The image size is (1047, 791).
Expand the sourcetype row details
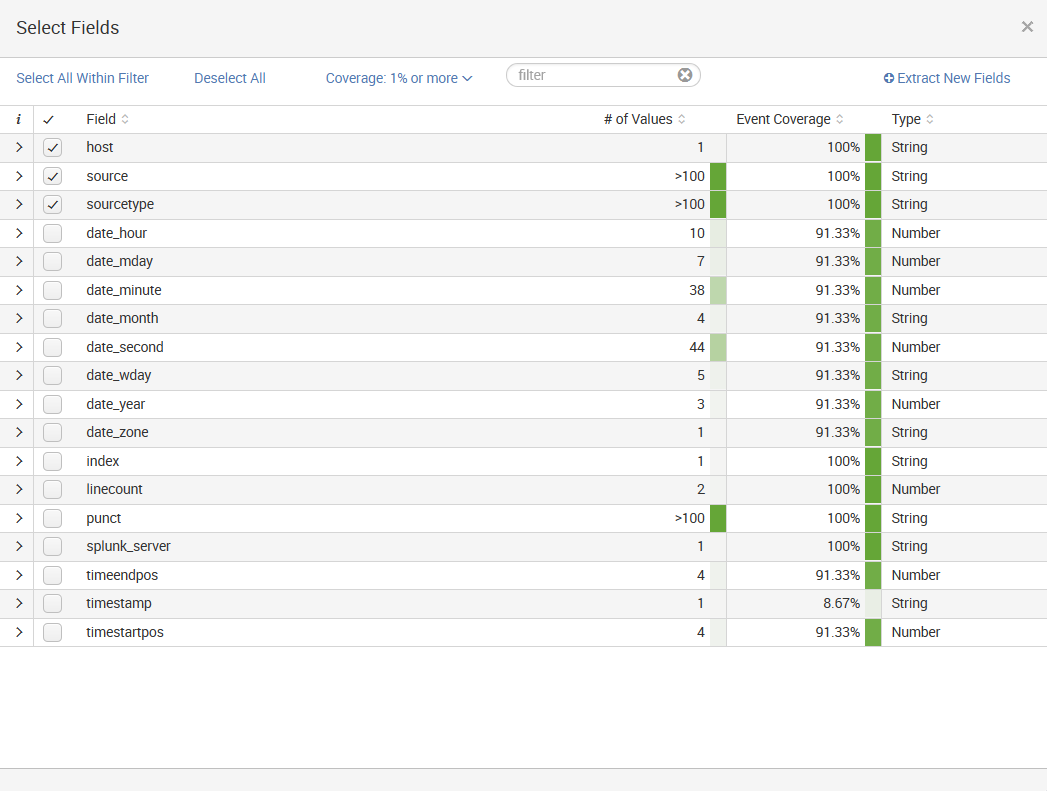(19, 204)
